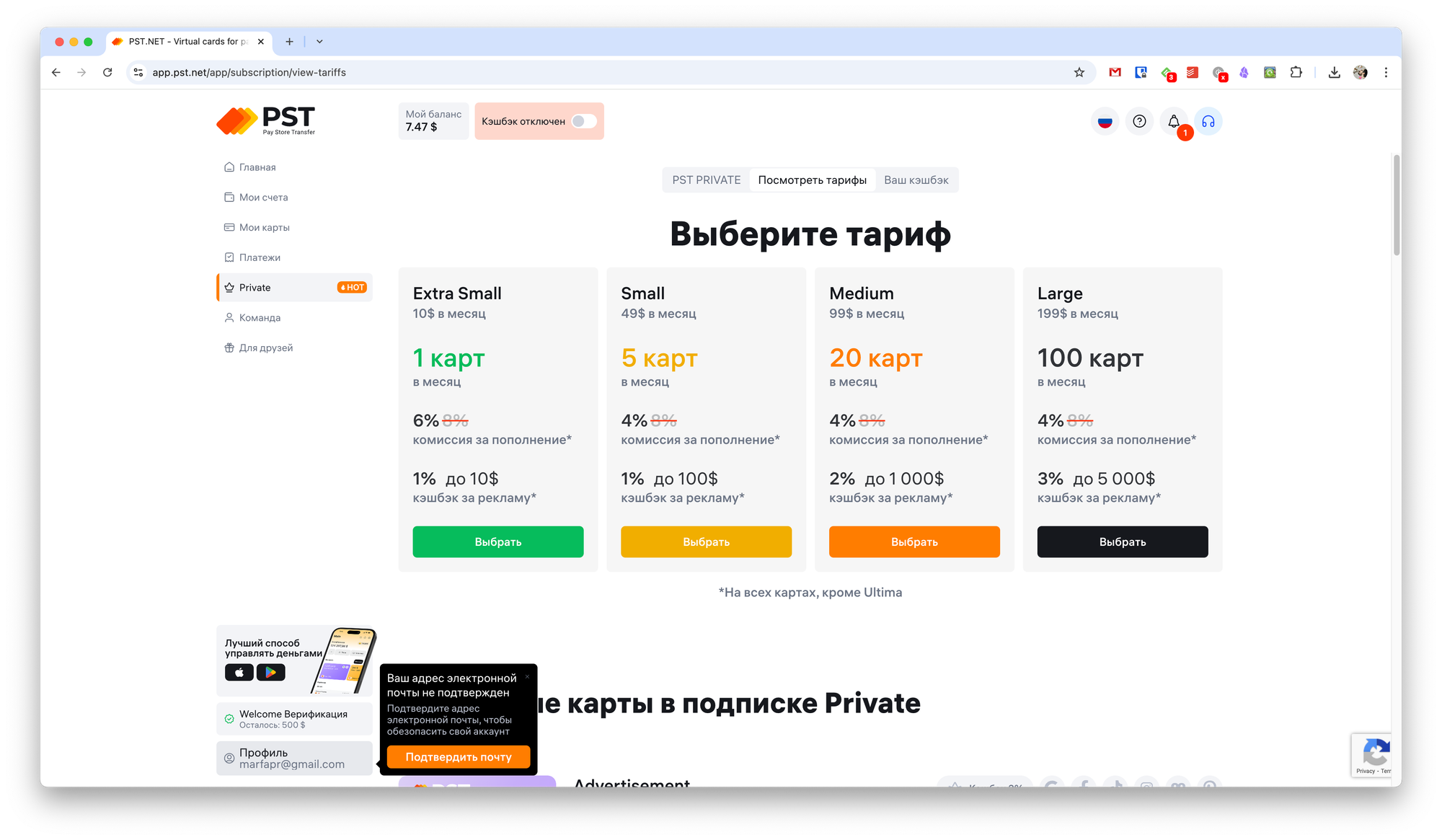This screenshot has width=1442, height=840.
Task: Open the Google Play download badge
Action: click(x=270, y=672)
